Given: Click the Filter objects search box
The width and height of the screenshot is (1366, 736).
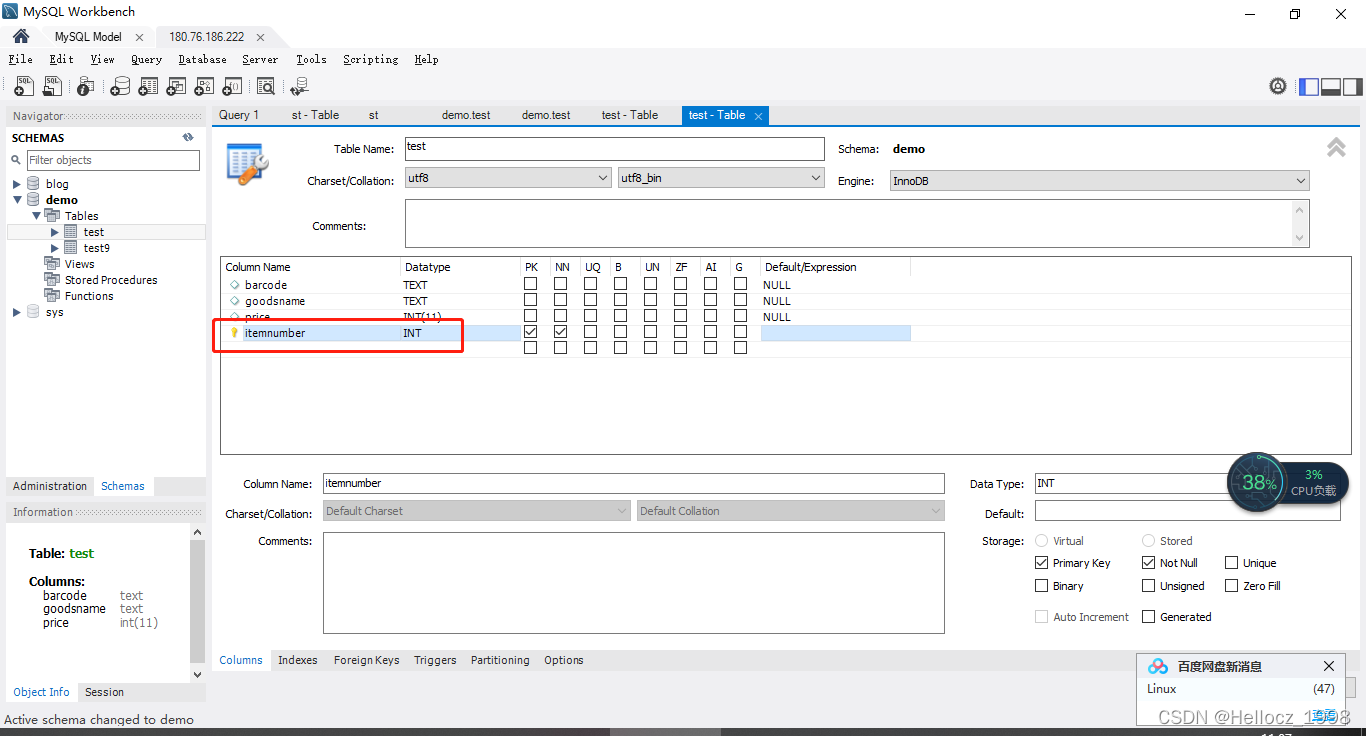Looking at the screenshot, I should [113, 160].
